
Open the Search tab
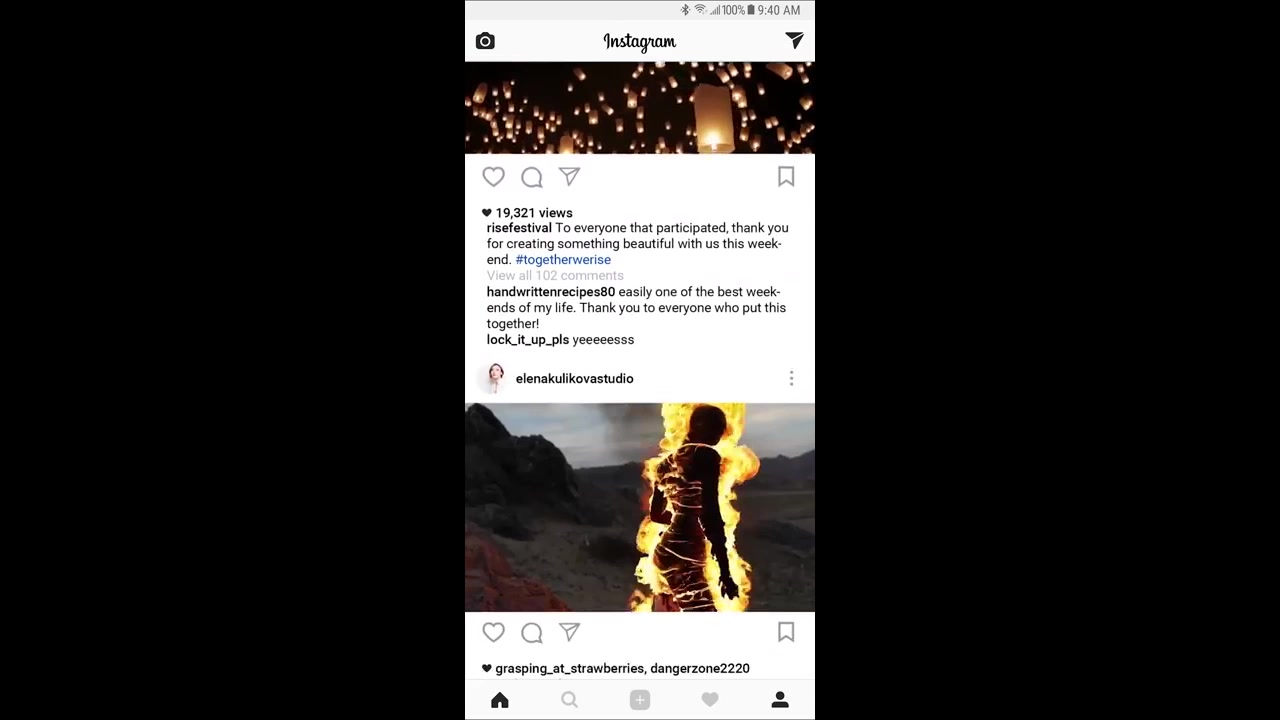(x=569, y=700)
